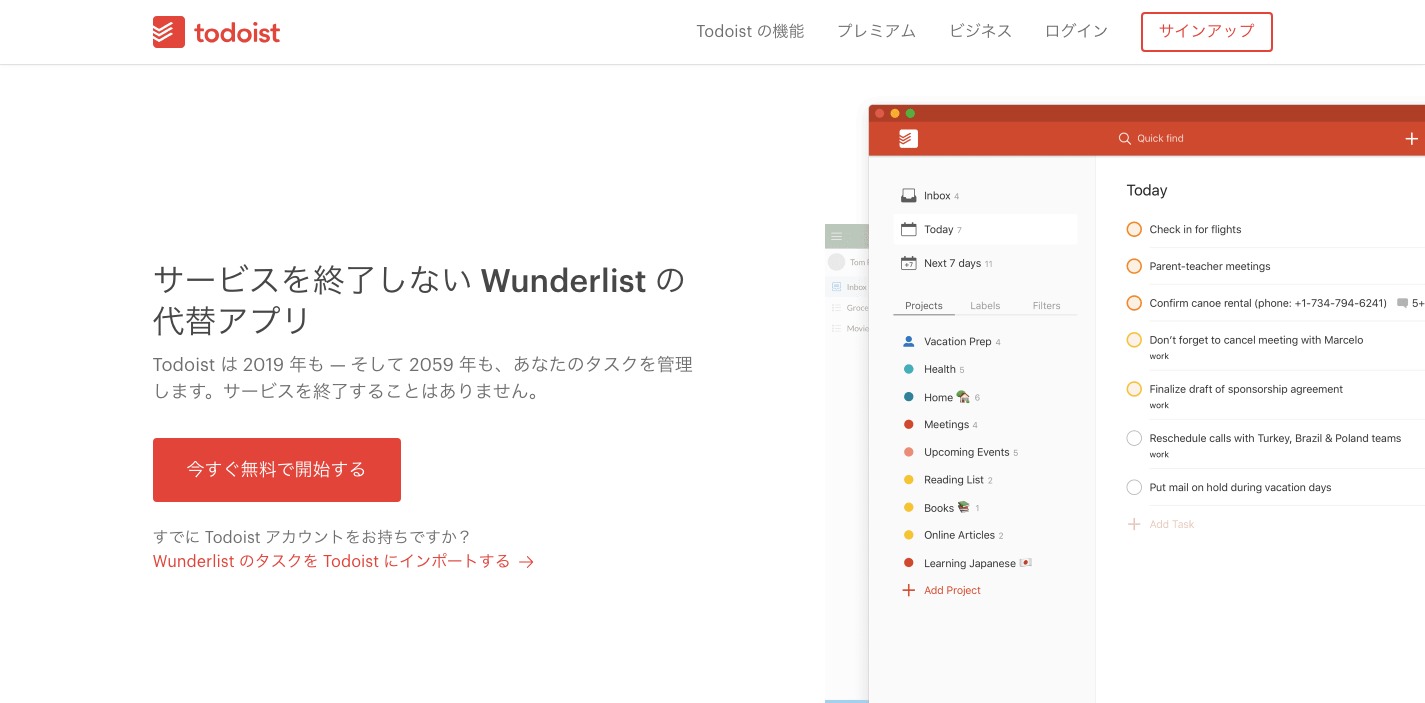1425x703 pixels.
Task: Click the Inbox tray icon
Action: 908,195
